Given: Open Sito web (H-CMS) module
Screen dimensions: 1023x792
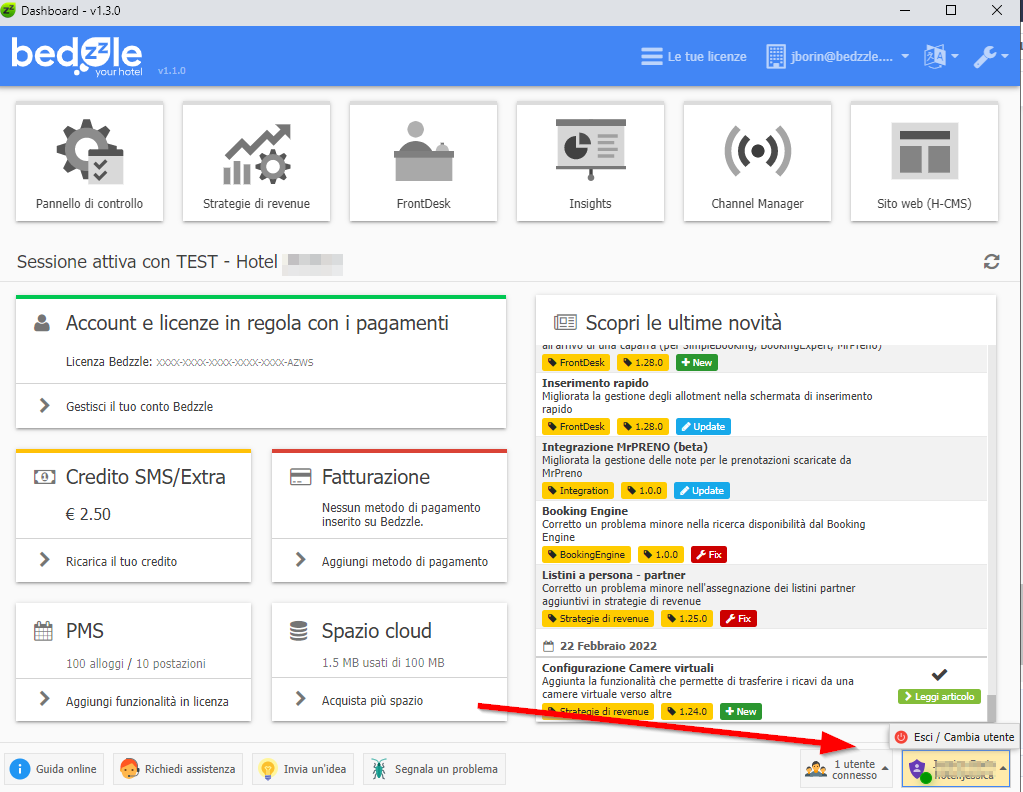Looking at the screenshot, I should click(924, 162).
